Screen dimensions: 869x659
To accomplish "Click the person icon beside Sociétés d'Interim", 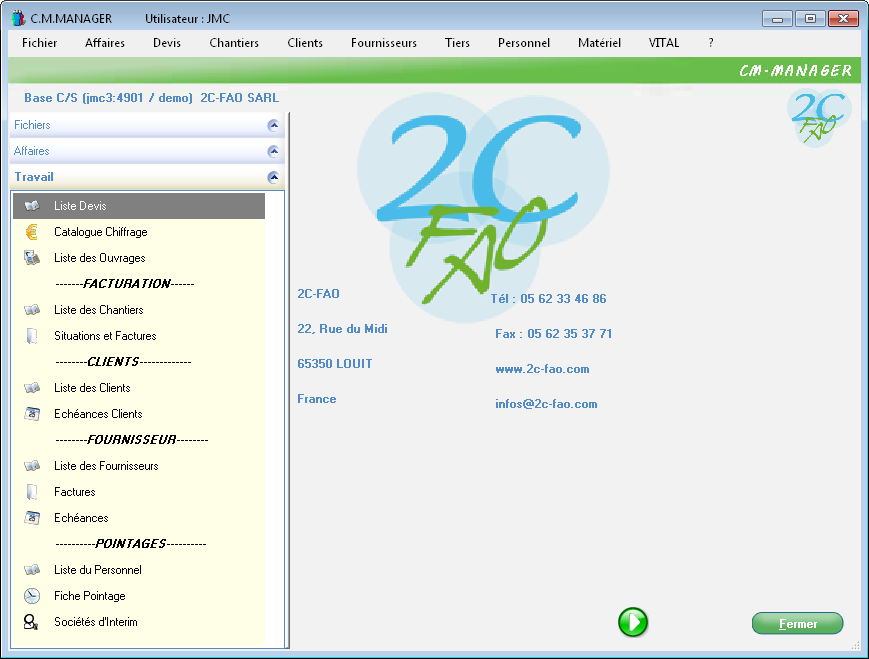I will (x=31, y=622).
